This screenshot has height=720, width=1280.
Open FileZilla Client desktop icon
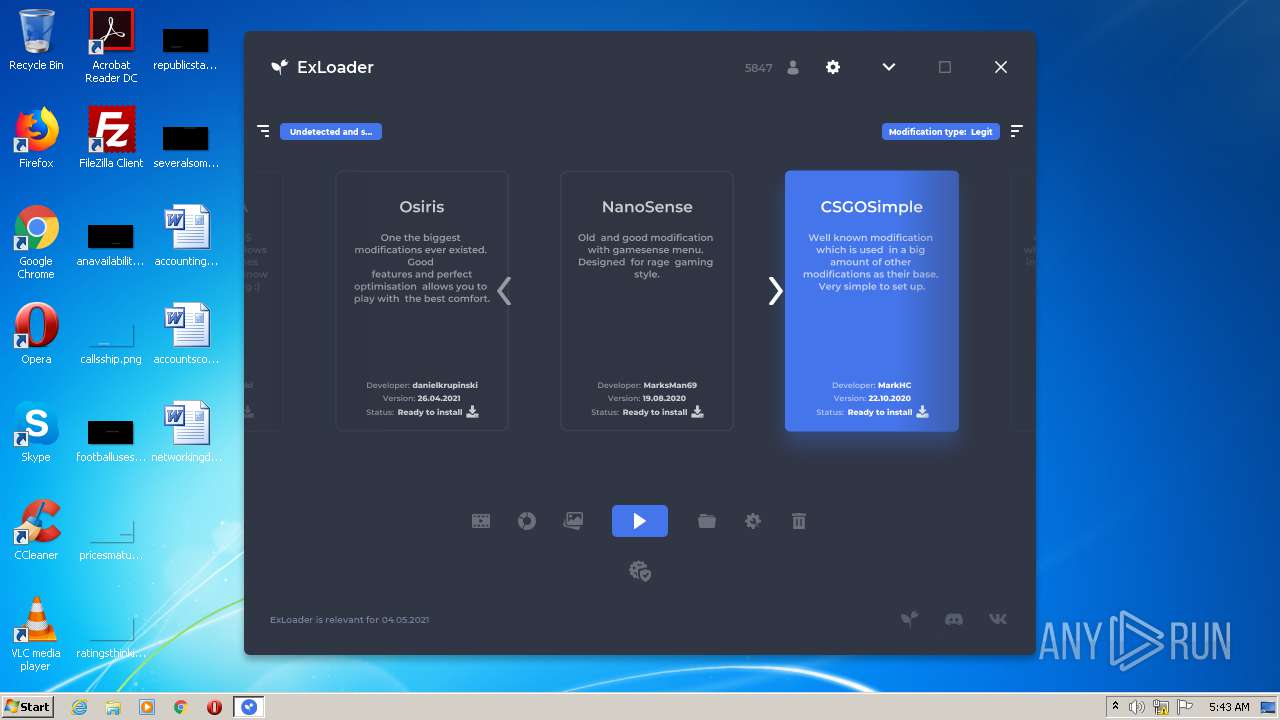111,138
